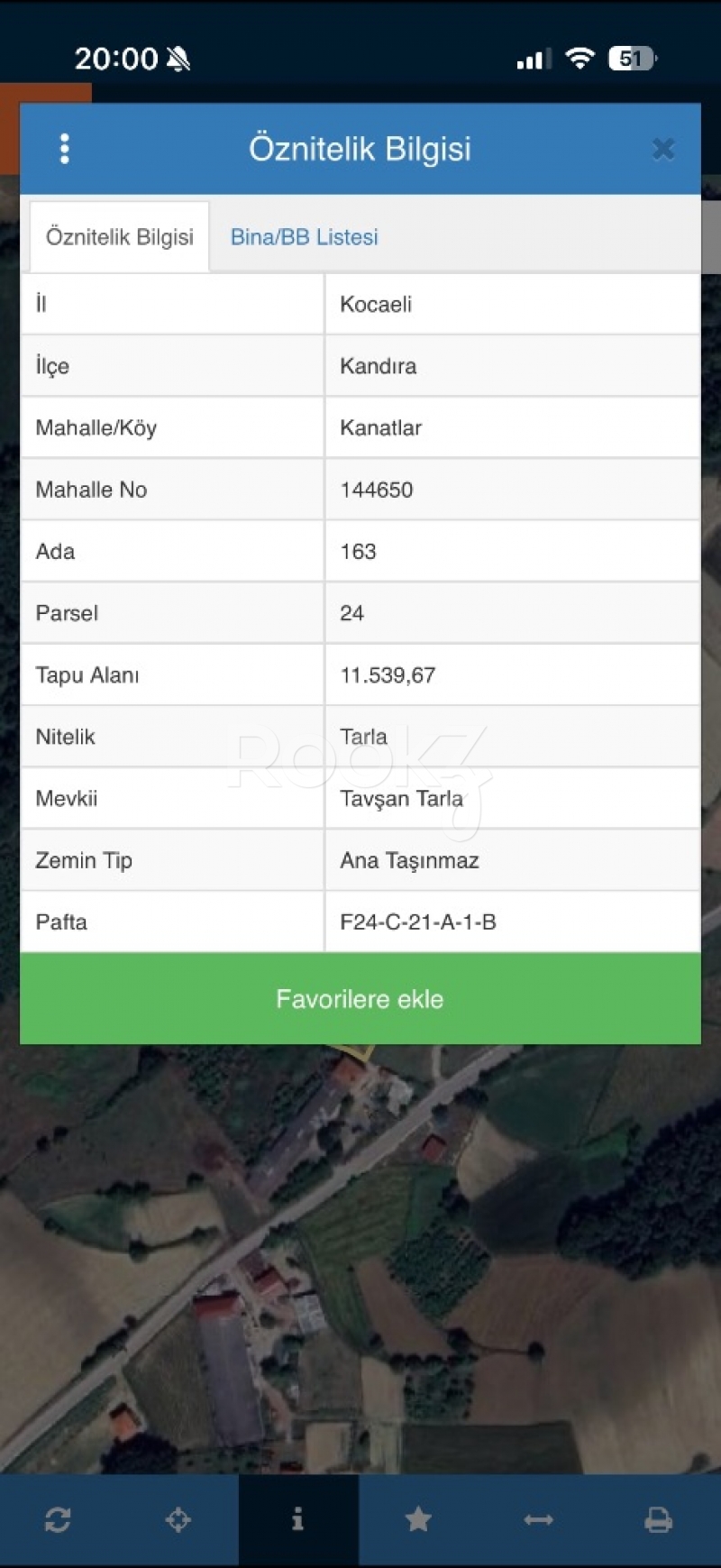Tap the printer icon

pyautogui.click(x=658, y=1520)
